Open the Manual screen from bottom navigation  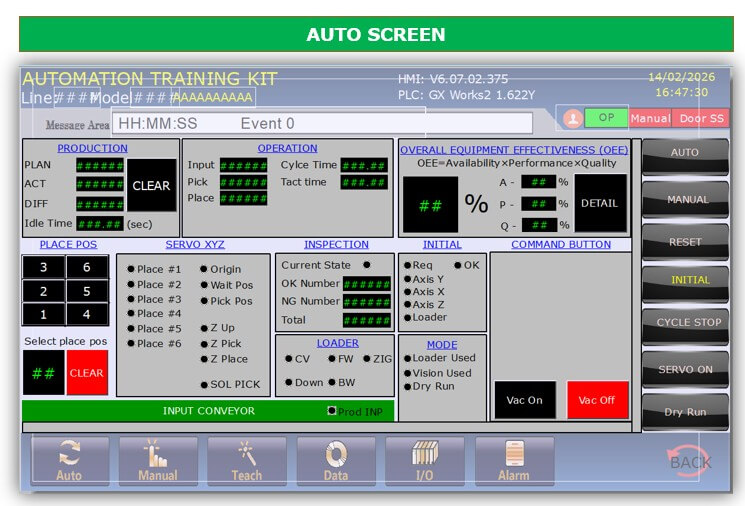pos(158,461)
